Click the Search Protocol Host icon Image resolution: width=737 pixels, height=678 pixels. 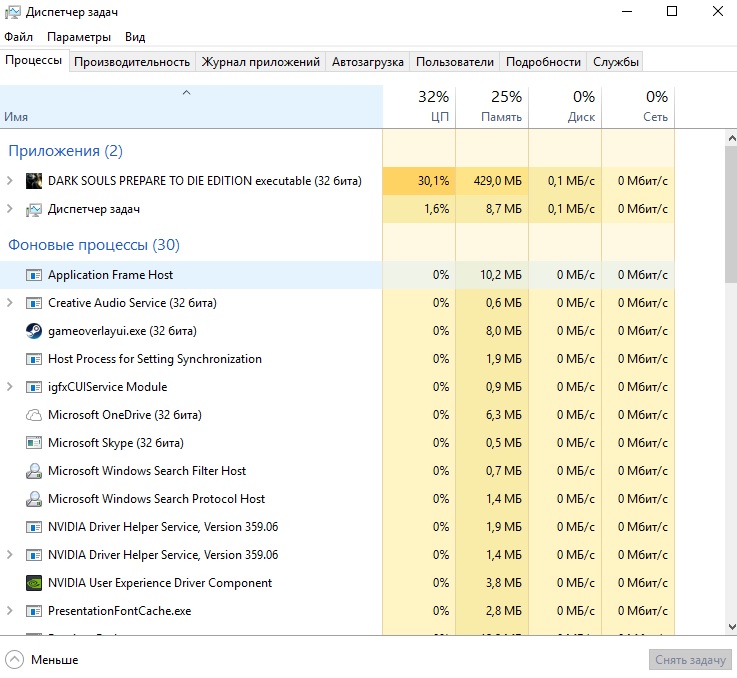click(33, 499)
